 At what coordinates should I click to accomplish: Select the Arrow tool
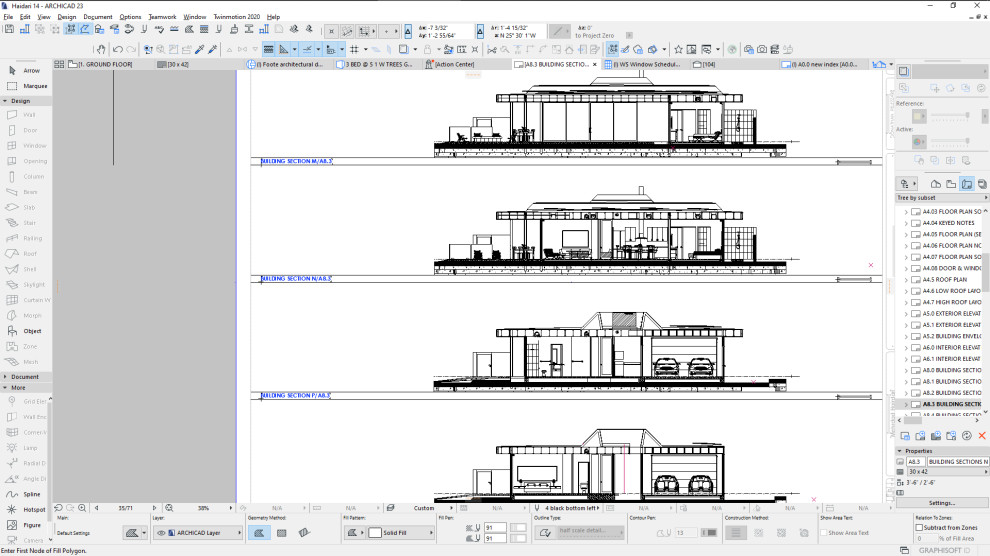[x=25, y=71]
